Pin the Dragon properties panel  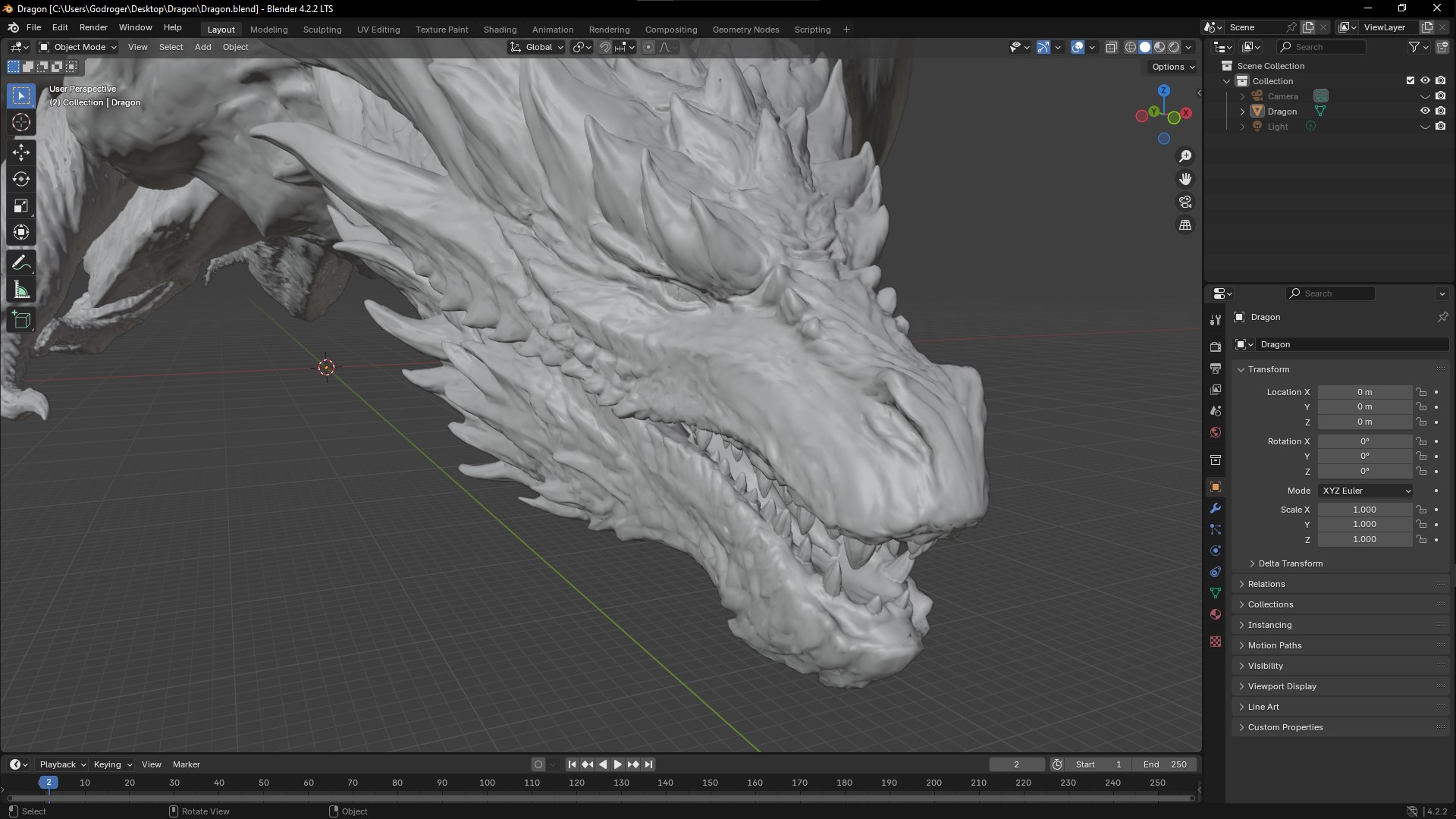1442,317
